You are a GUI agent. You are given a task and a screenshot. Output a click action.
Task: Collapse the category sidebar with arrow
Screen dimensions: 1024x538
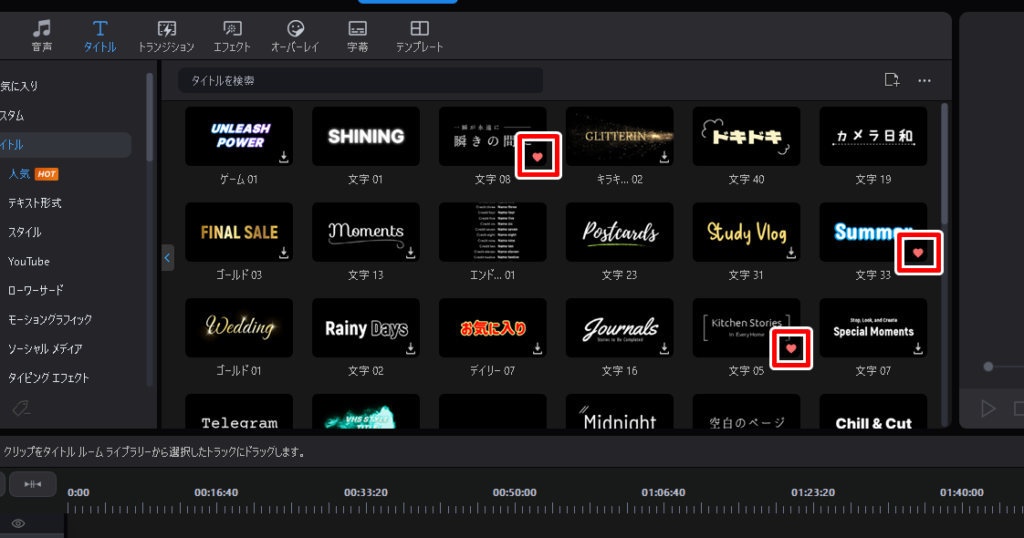tap(168, 258)
